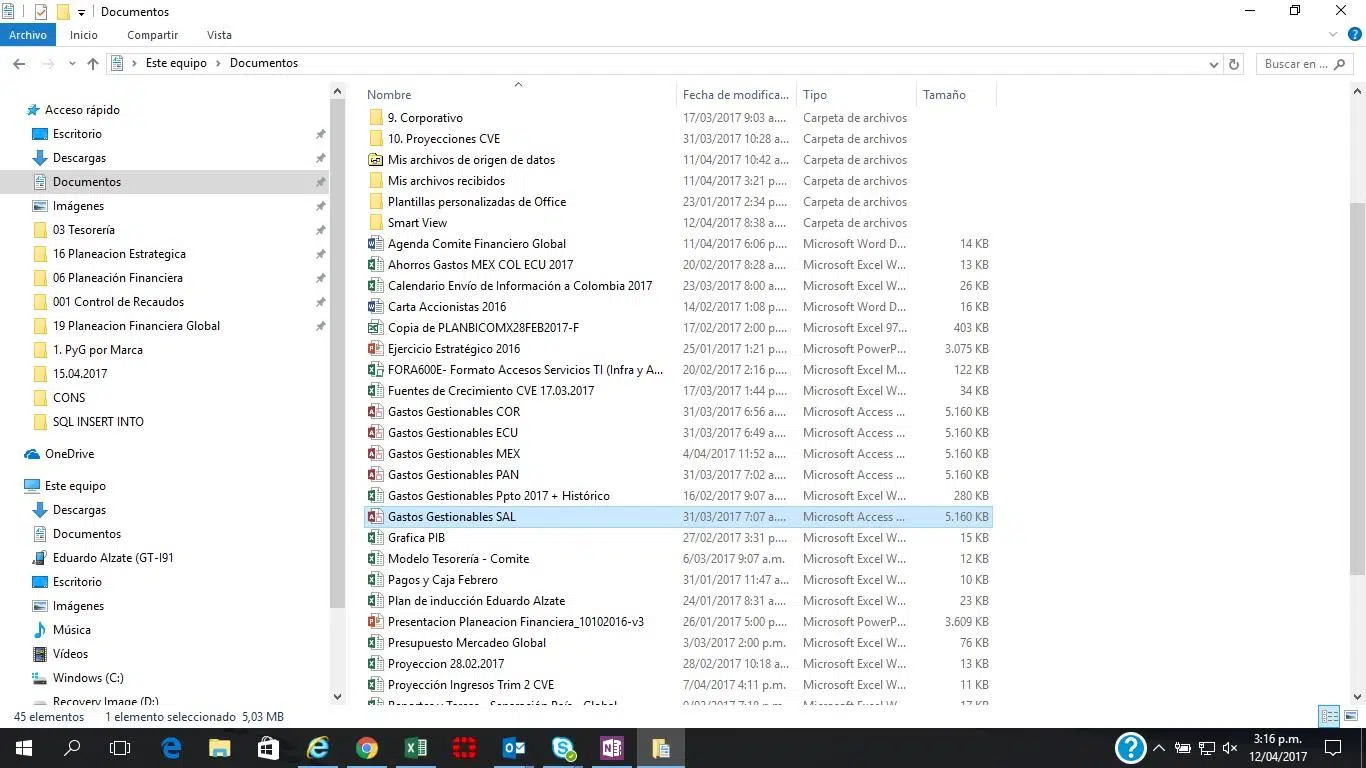Switch to the Compartir ribbon tab
The image size is (1366, 768).
point(153,35)
